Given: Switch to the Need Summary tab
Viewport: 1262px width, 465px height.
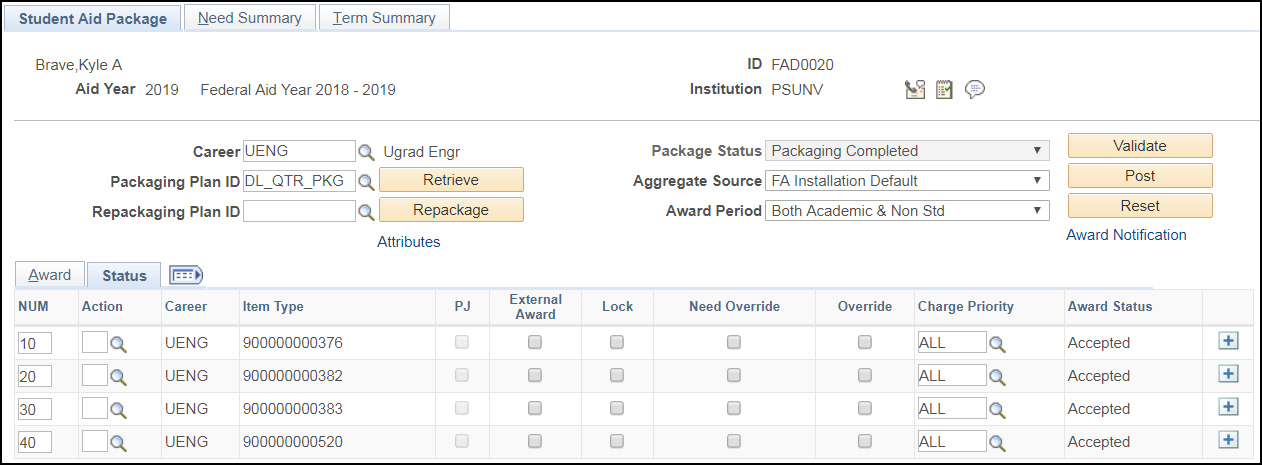Looking at the screenshot, I should [x=250, y=18].
